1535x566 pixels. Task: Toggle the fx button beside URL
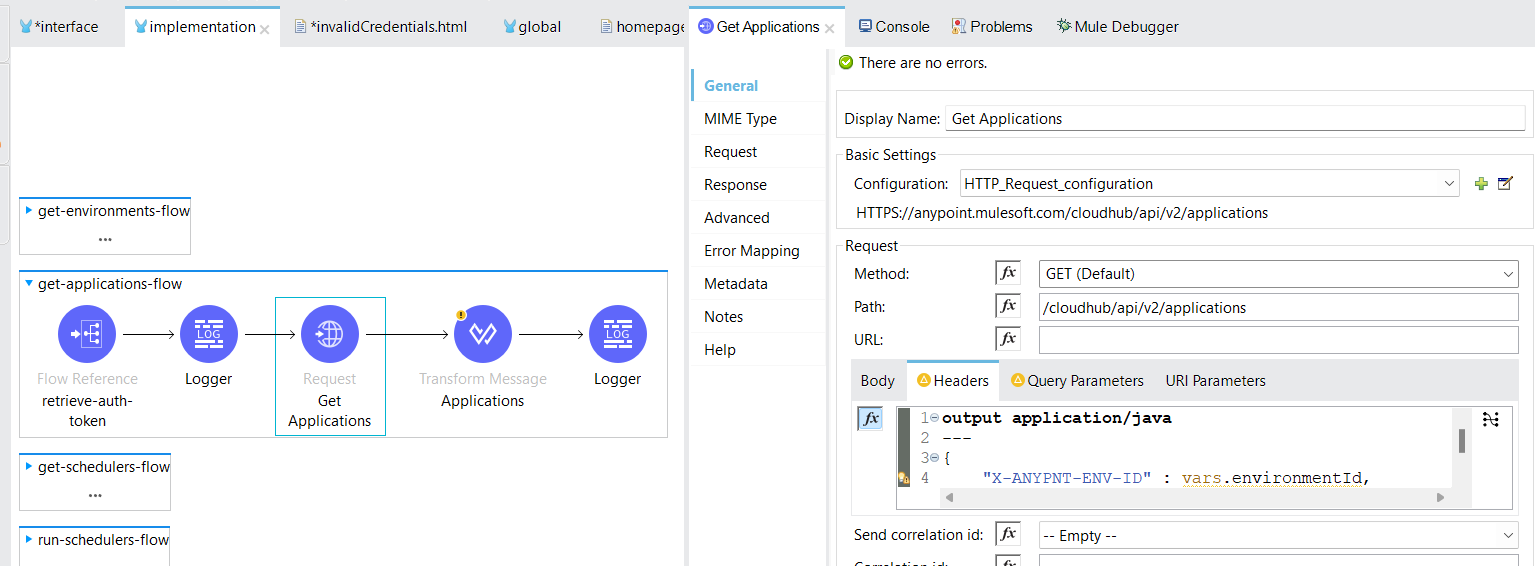pyautogui.click(x=1008, y=339)
